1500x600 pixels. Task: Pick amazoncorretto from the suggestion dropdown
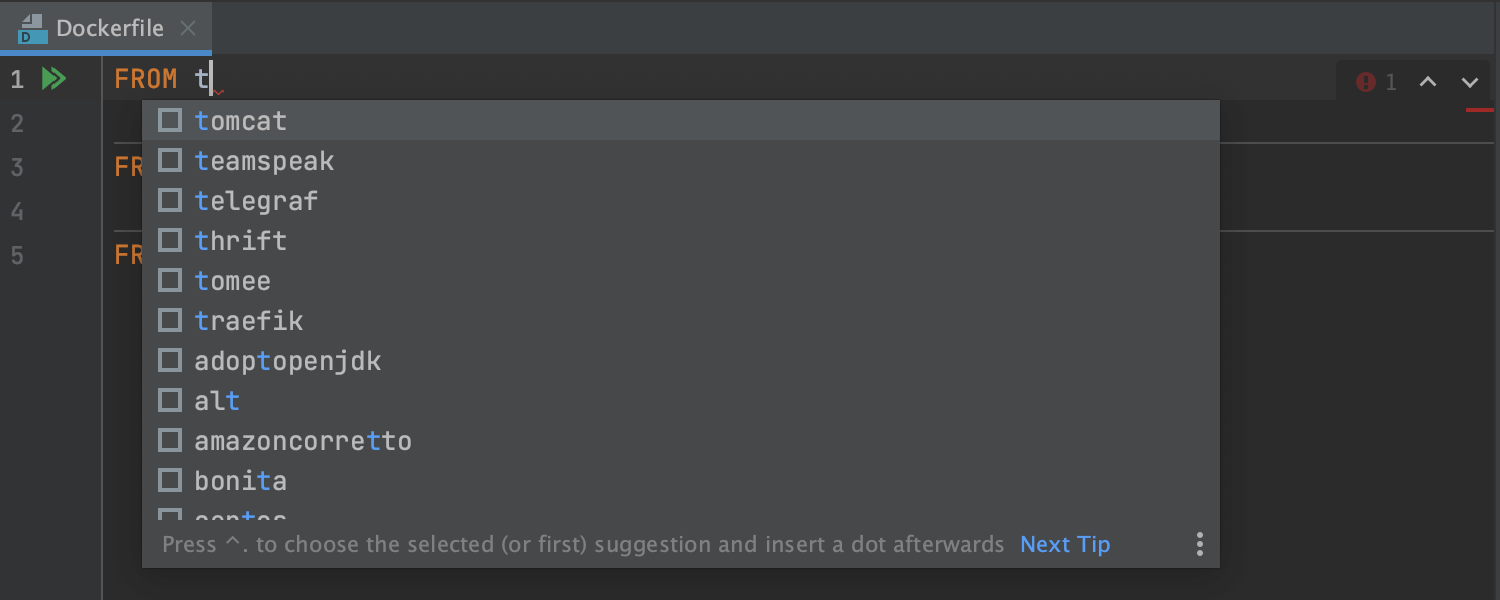tap(303, 440)
